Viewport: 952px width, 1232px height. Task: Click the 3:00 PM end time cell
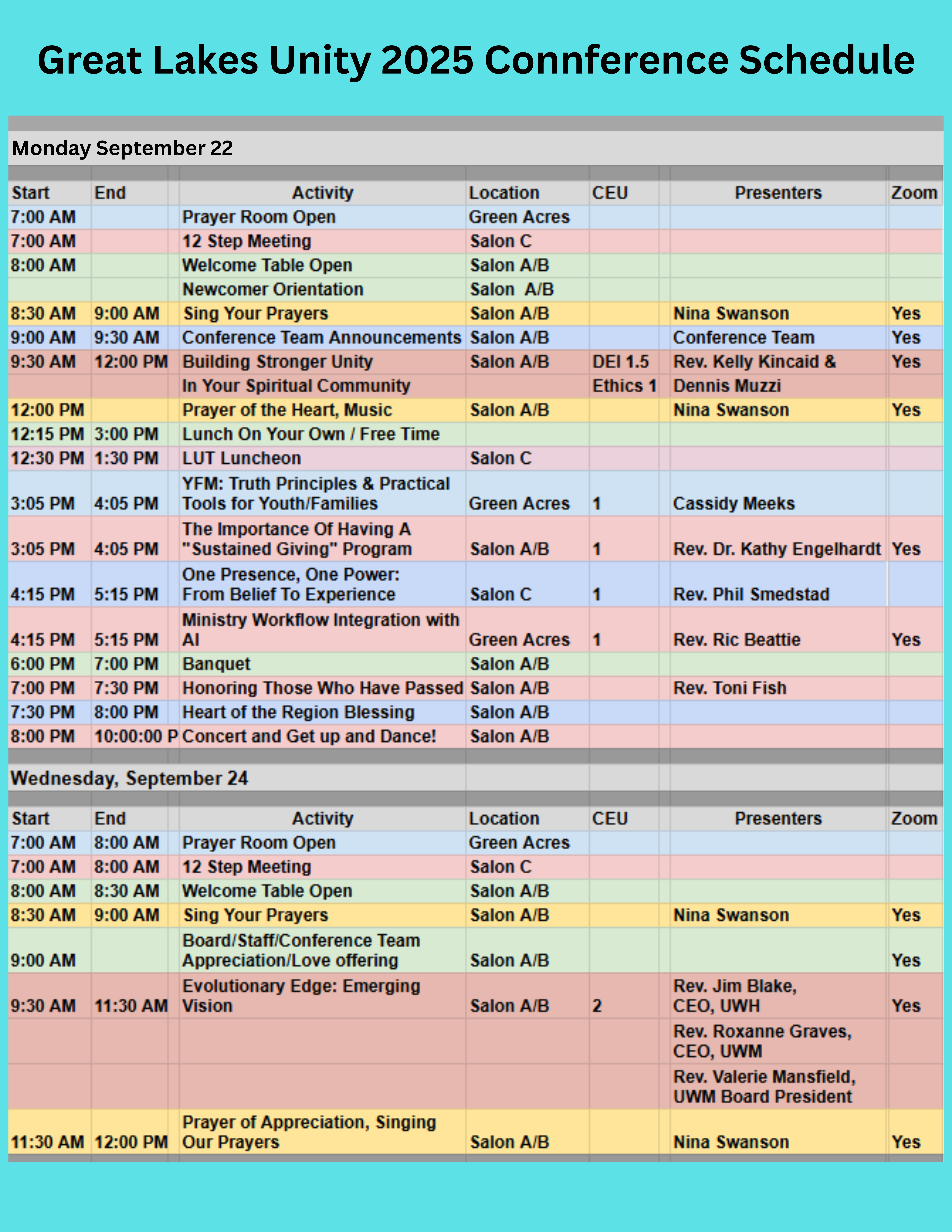(x=126, y=434)
